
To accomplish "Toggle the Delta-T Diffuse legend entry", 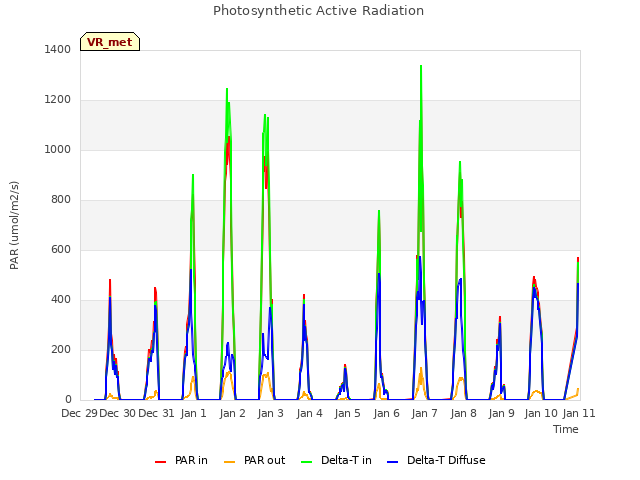I will click(436, 460).
